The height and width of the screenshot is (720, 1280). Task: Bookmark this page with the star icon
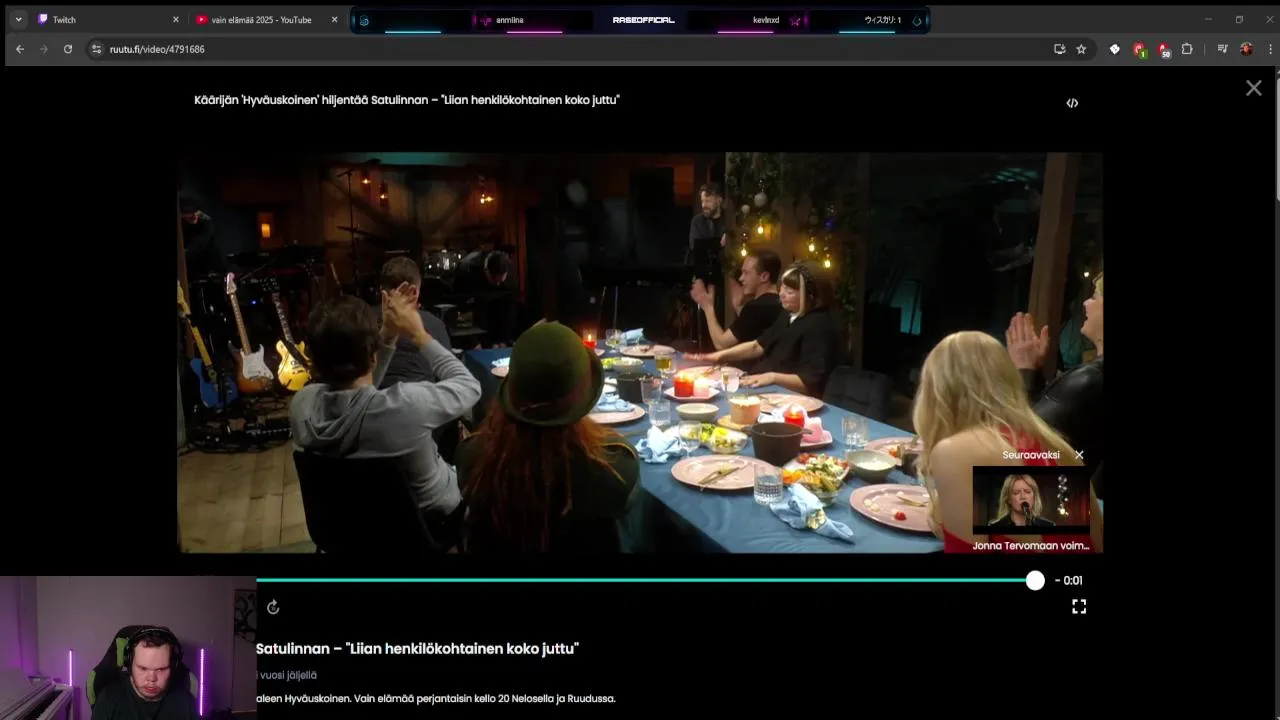[1081, 49]
